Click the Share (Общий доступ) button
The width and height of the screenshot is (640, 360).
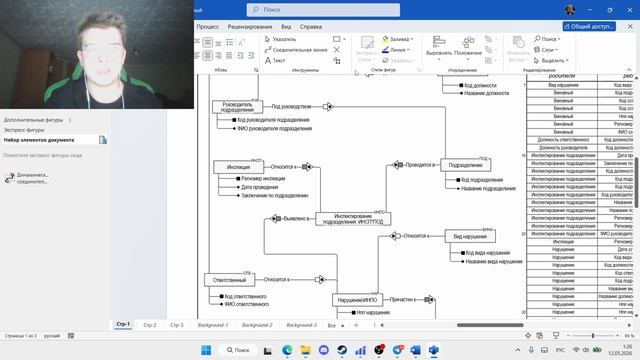(589, 26)
